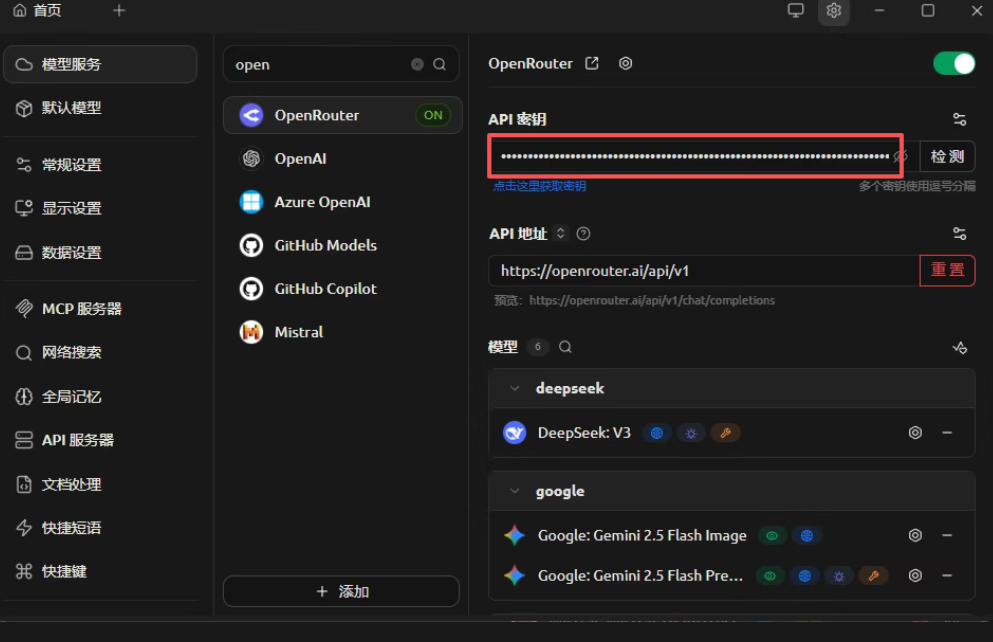The height and width of the screenshot is (642, 993).
Task: Open settings for Gemini 2.5 Flash Pre...
Action: pyautogui.click(x=915, y=576)
